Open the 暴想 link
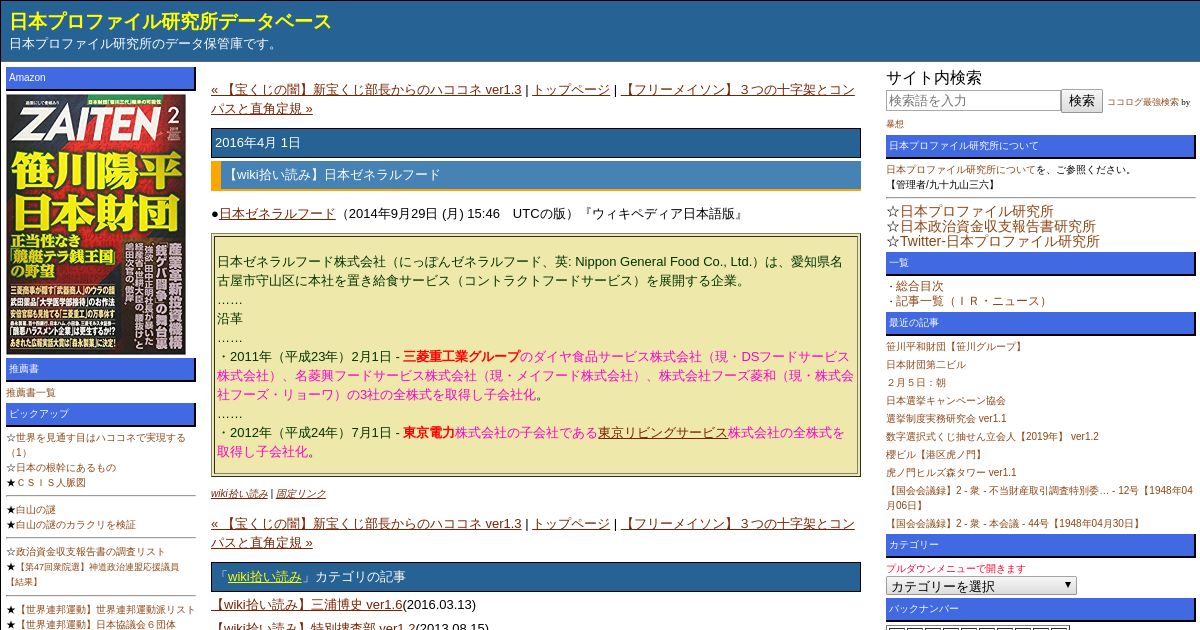 (895, 124)
